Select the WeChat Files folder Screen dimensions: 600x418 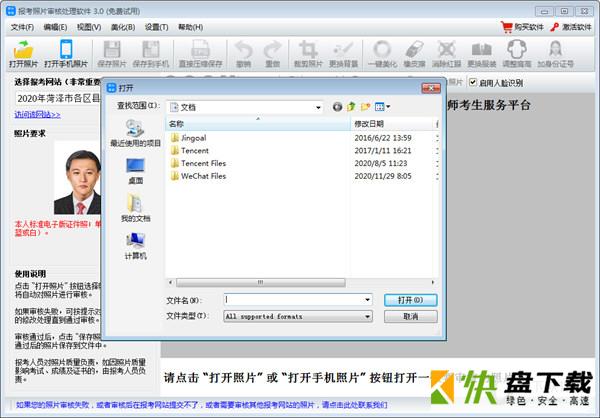pyautogui.click(x=203, y=176)
